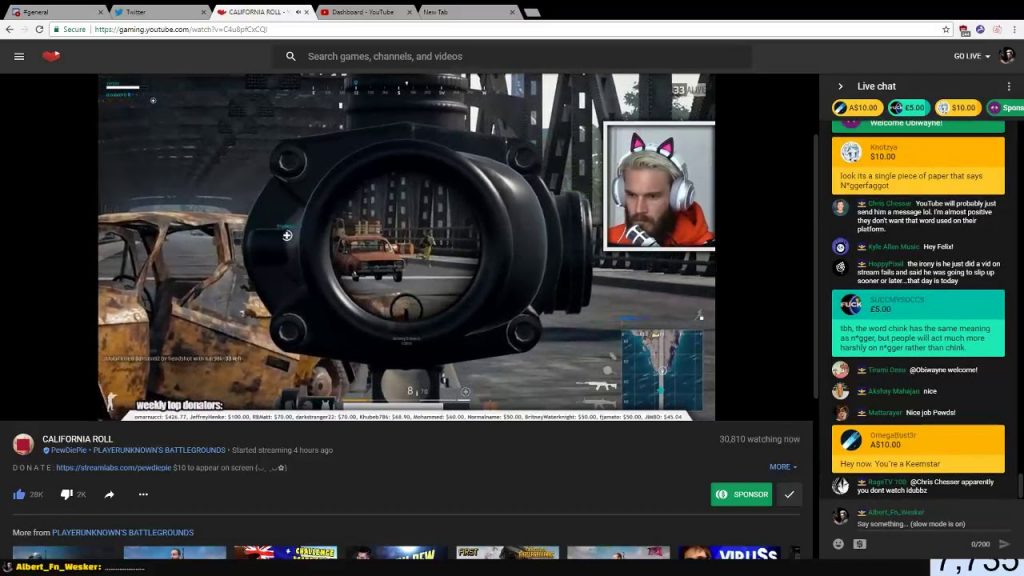Image resolution: width=1024 pixels, height=576 pixels.
Task: Open the streamlabs.com/pewdiepie donate link
Action: [114, 468]
